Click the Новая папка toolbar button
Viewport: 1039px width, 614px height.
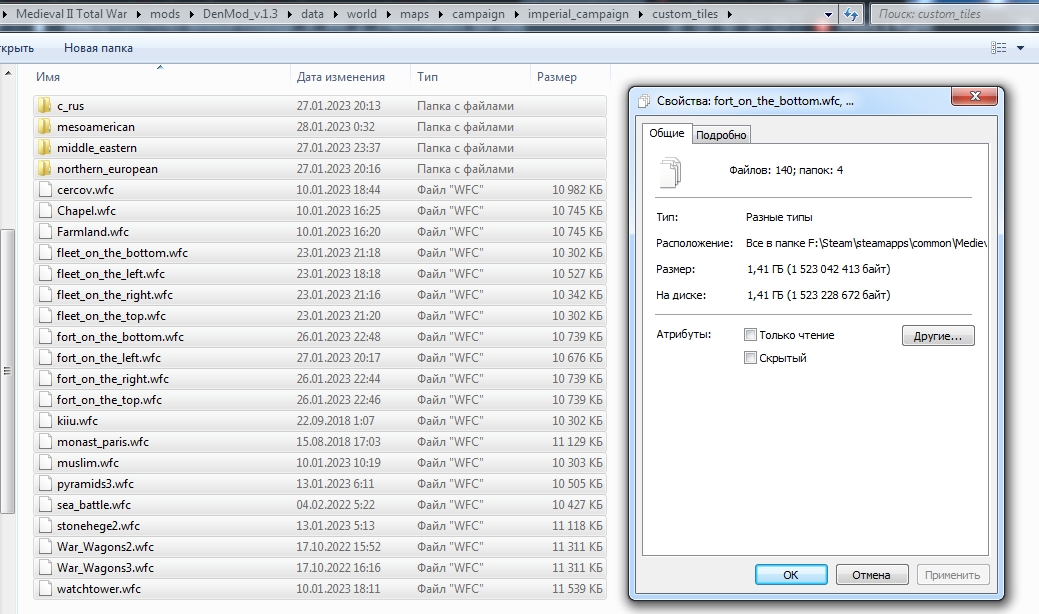[98, 48]
